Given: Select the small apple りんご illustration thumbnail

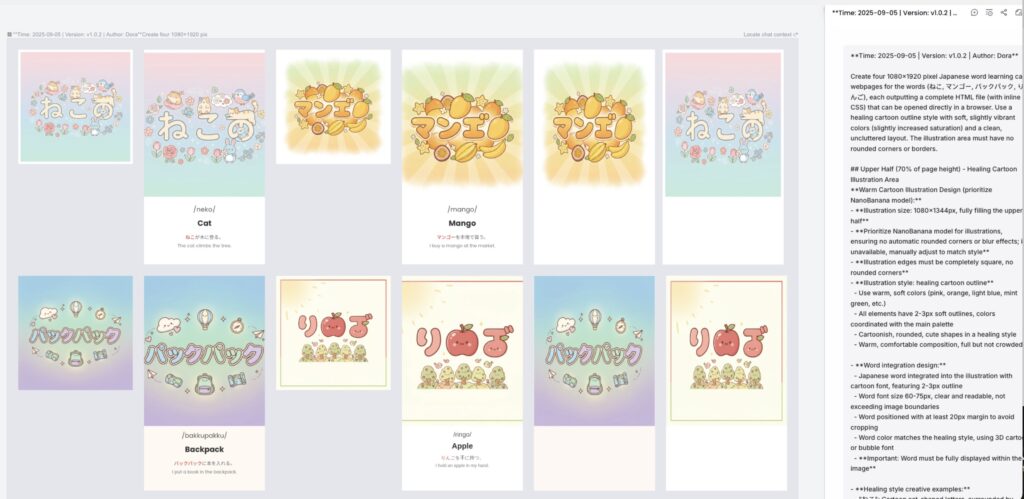Looking at the screenshot, I should pyautogui.click(x=333, y=332).
